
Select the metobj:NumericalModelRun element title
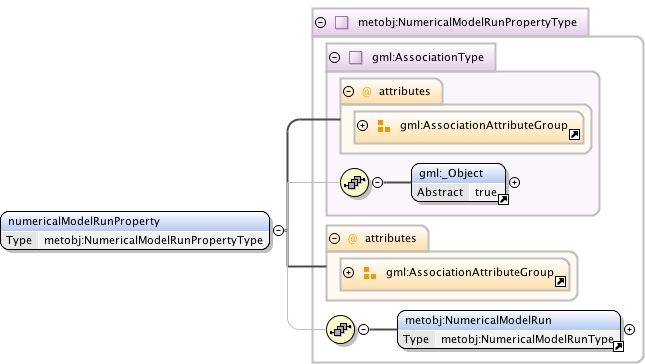tap(478, 320)
